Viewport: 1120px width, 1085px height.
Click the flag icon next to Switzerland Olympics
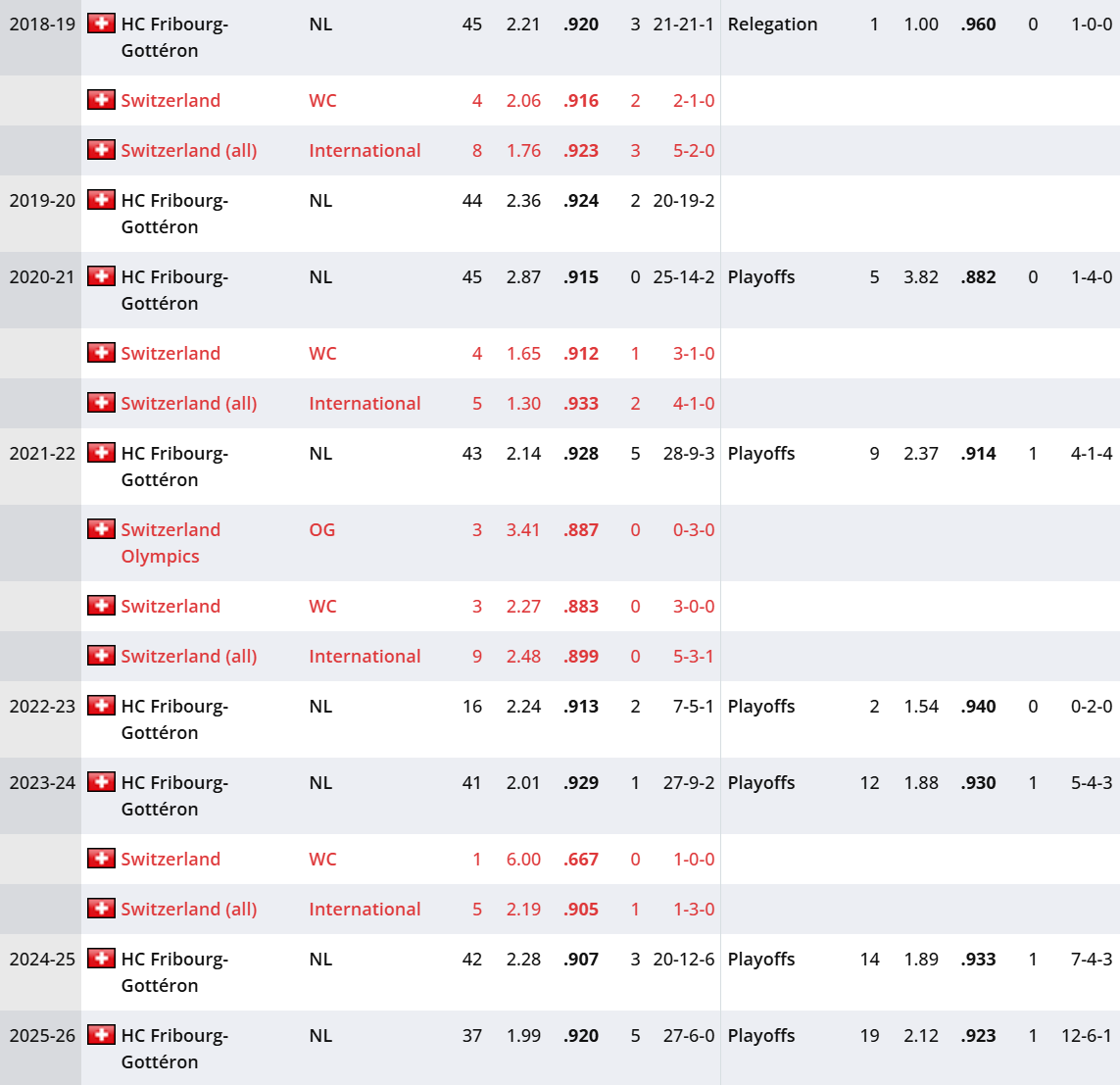click(101, 529)
